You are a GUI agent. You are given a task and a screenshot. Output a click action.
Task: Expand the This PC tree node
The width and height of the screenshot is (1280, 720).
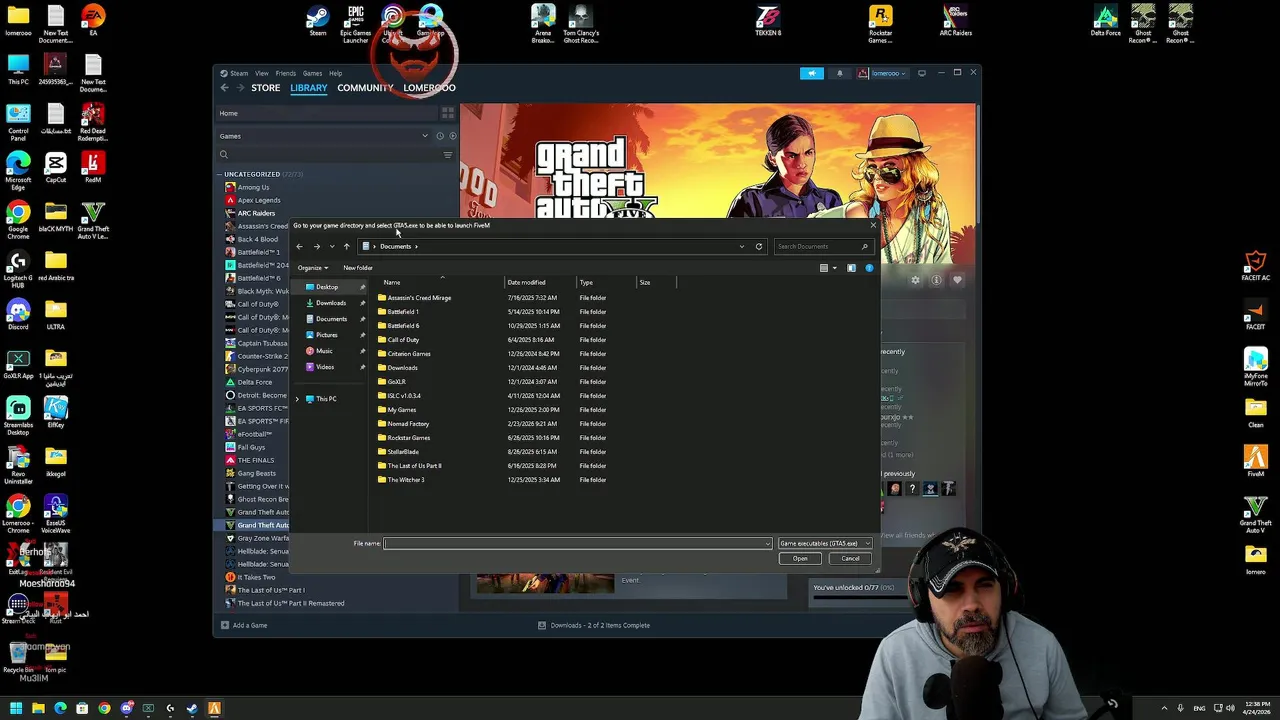pyautogui.click(x=297, y=399)
